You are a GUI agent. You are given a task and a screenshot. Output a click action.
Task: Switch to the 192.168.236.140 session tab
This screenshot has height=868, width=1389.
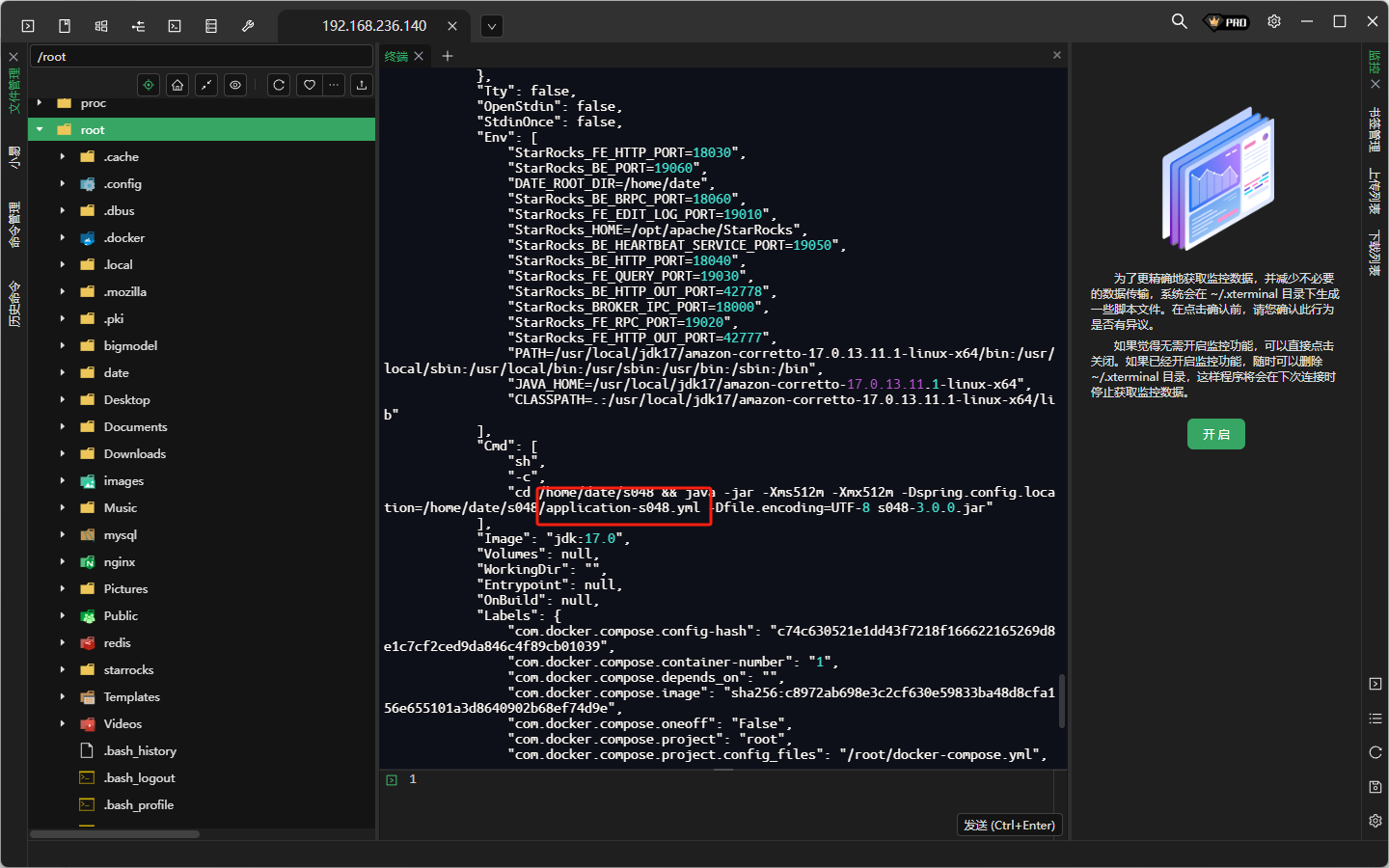click(x=374, y=26)
